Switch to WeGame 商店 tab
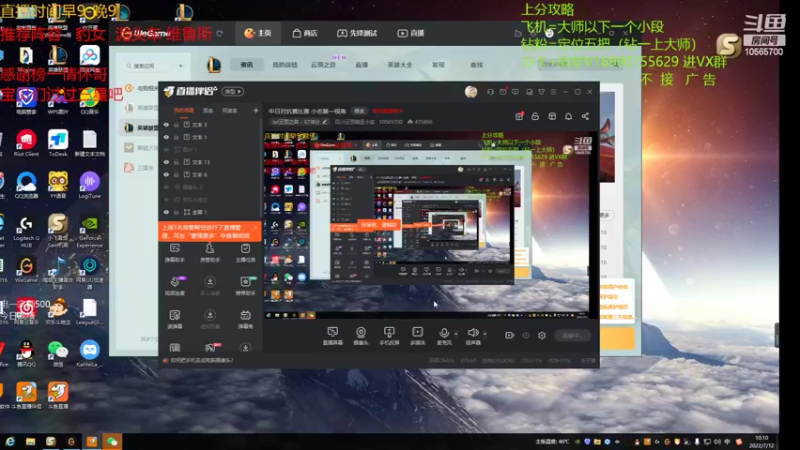The height and width of the screenshot is (450, 800). point(305,33)
